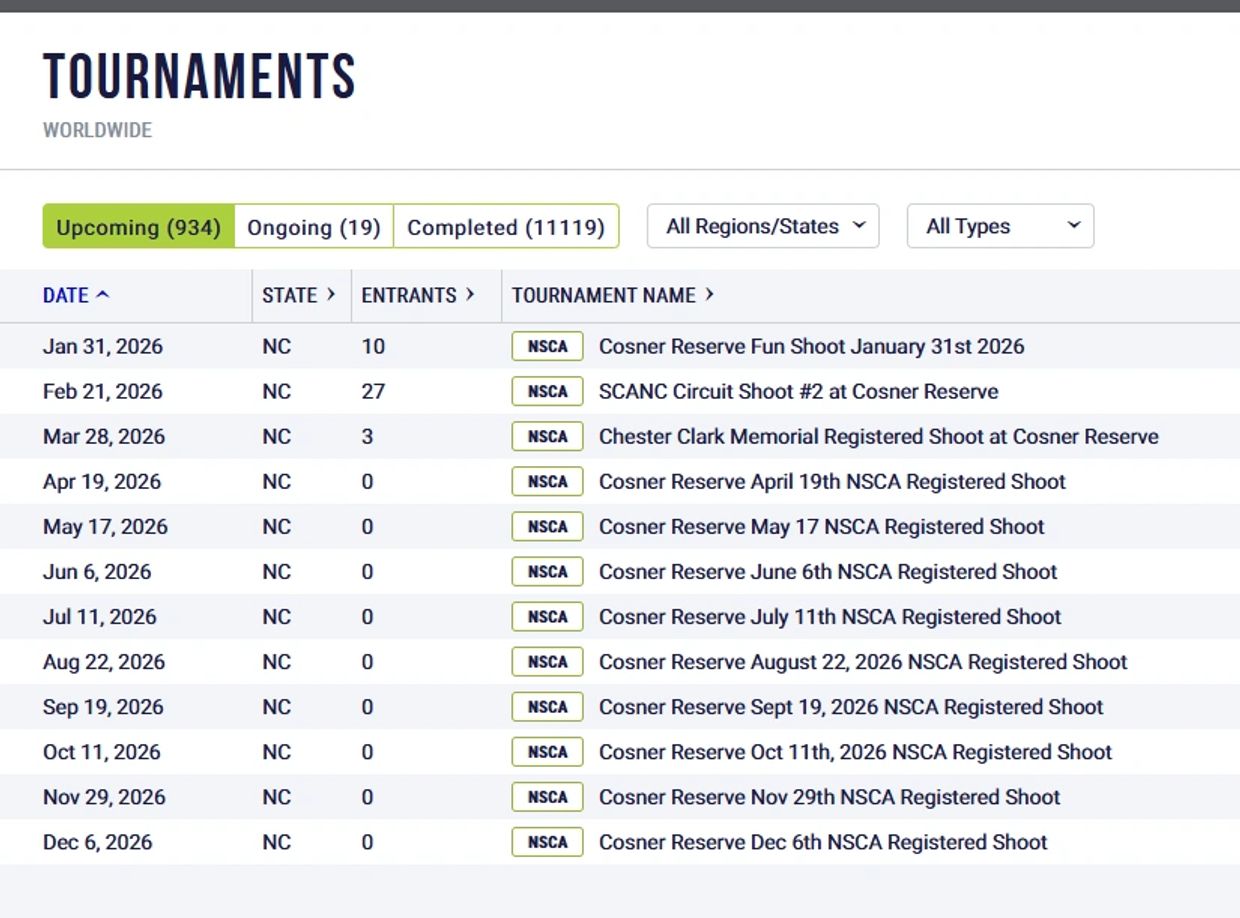Viewport: 1240px width, 918px height.
Task: Click NSCA badge on April 19th shoot row
Action: coord(547,482)
